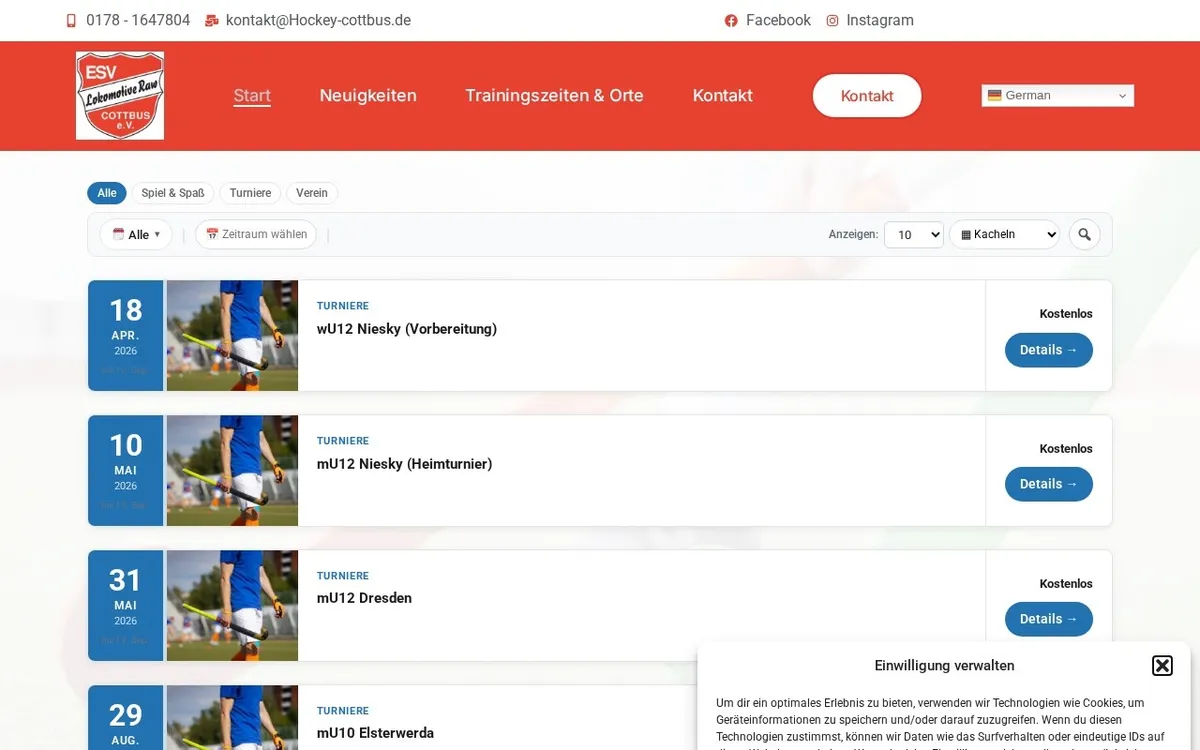Open the Instagram link
Viewport: 1200px width, 750px height.
[x=880, y=20]
